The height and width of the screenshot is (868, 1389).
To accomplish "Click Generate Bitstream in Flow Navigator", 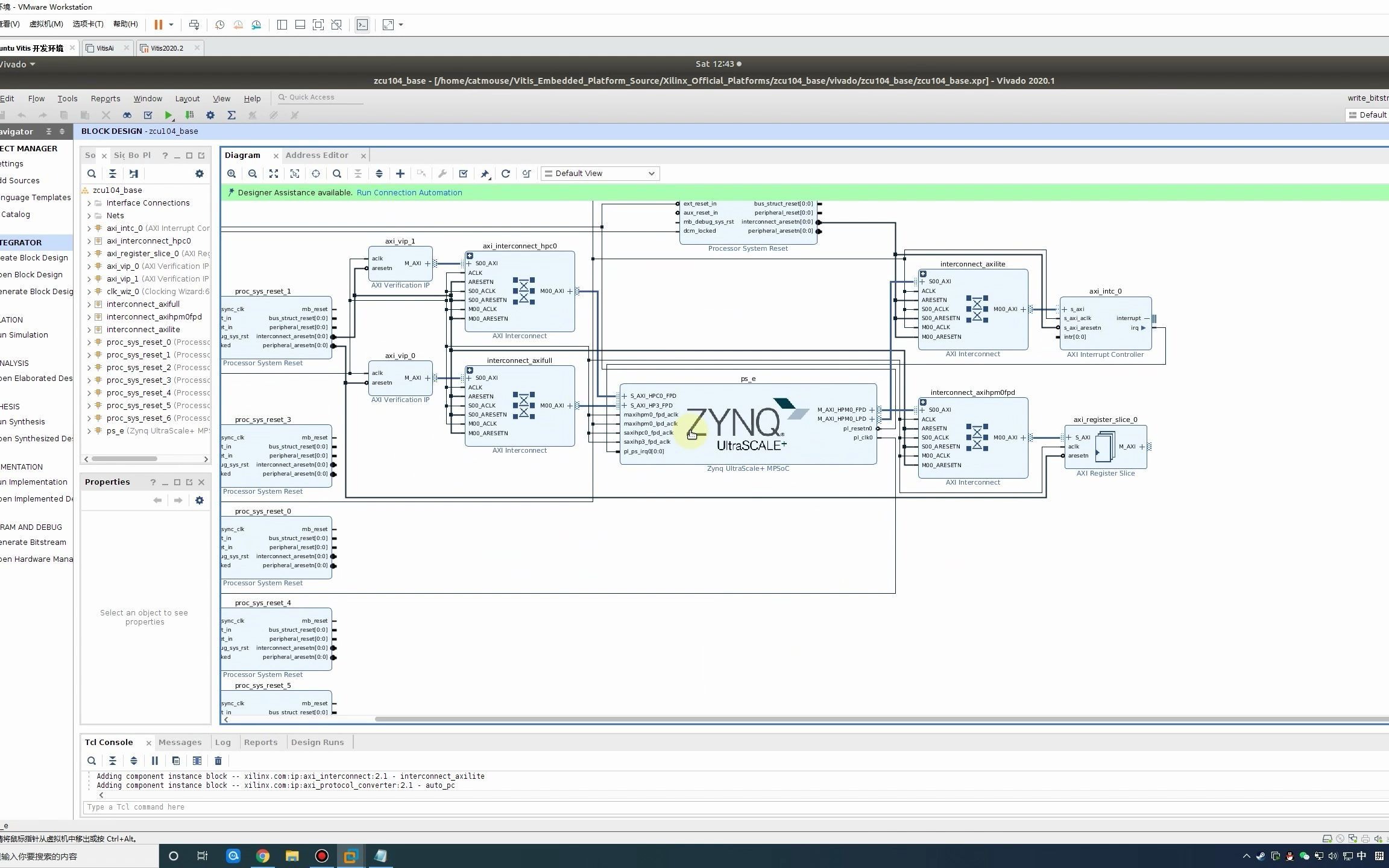I will pyautogui.click(x=33, y=542).
